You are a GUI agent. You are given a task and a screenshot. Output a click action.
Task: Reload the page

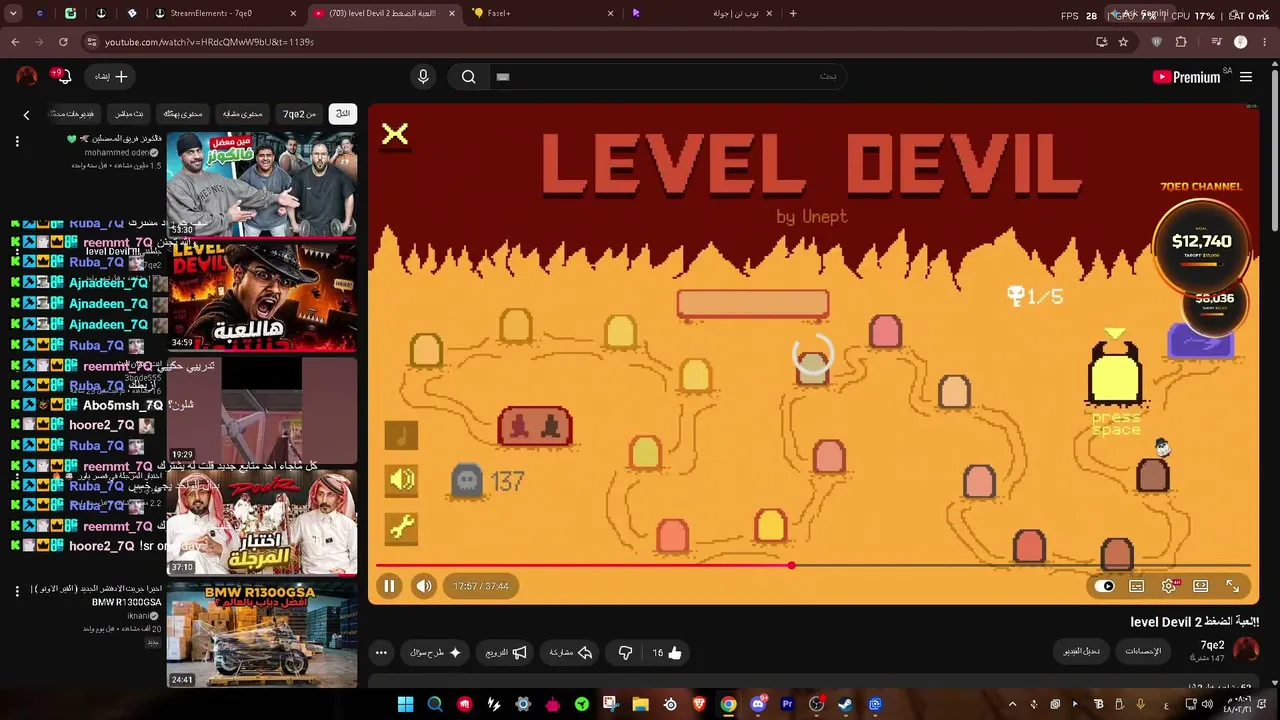point(63,42)
